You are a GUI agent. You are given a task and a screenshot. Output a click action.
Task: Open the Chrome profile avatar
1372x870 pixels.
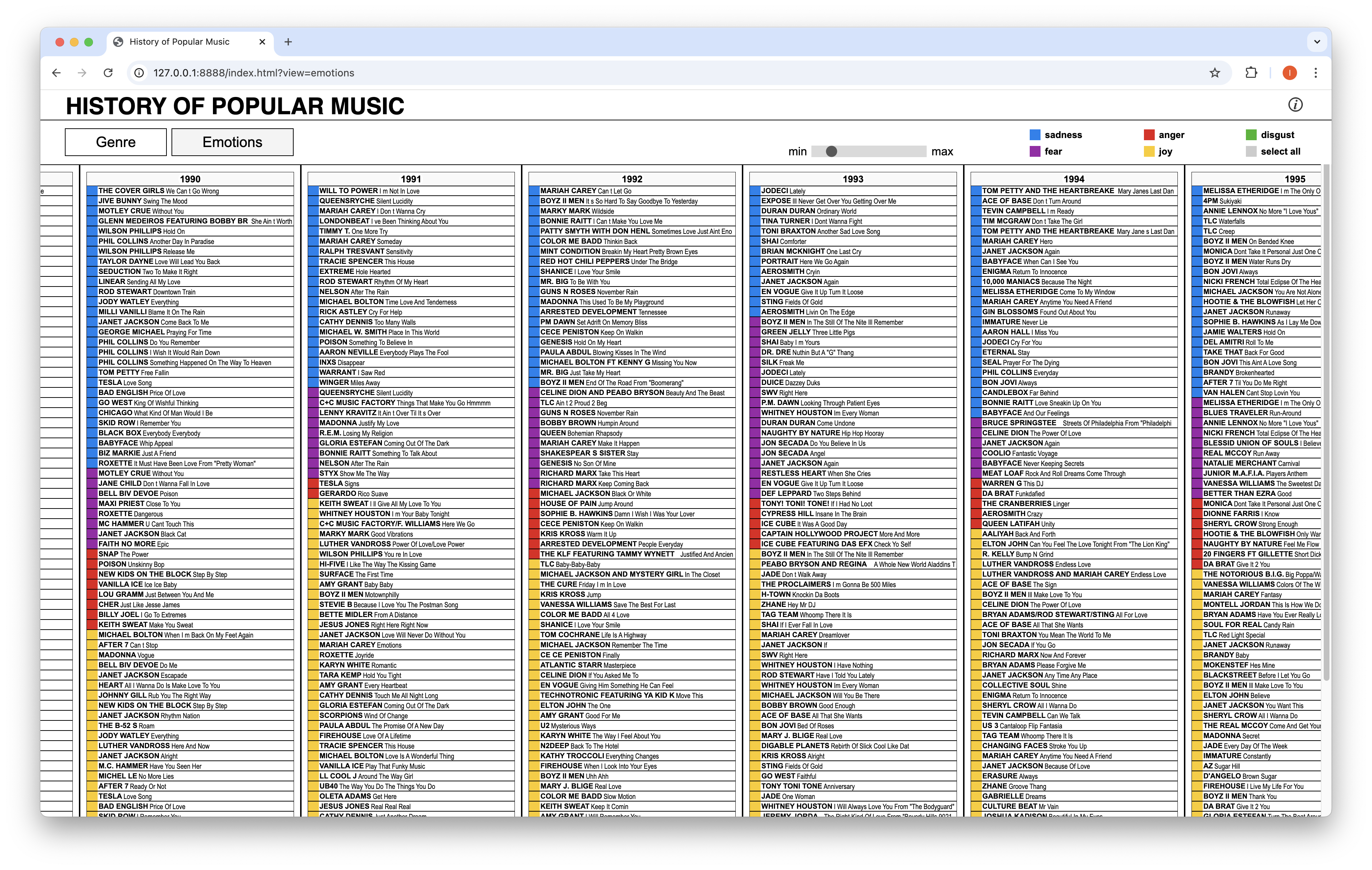click(x=1289, y=73)
